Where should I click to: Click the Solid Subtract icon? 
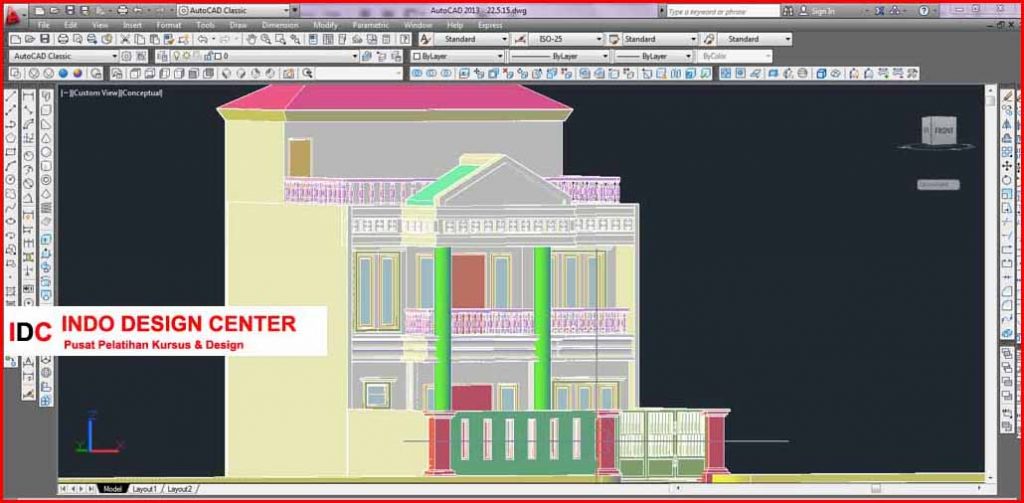pos(432,74)
